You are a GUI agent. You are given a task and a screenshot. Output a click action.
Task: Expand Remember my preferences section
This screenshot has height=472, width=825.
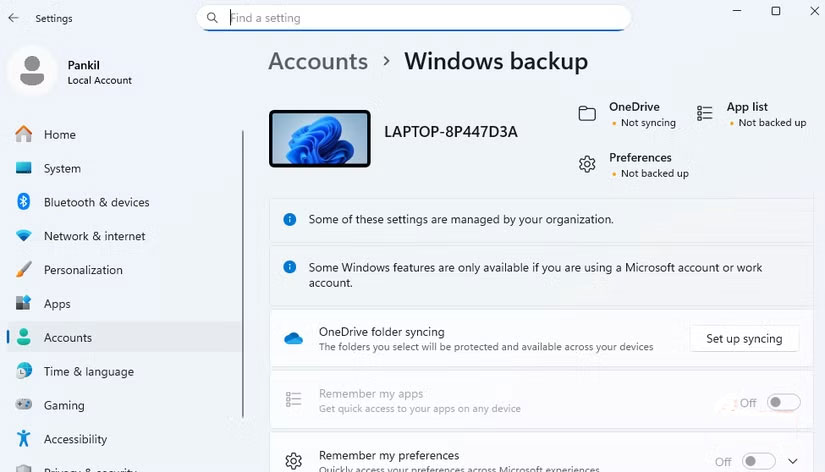793,461
